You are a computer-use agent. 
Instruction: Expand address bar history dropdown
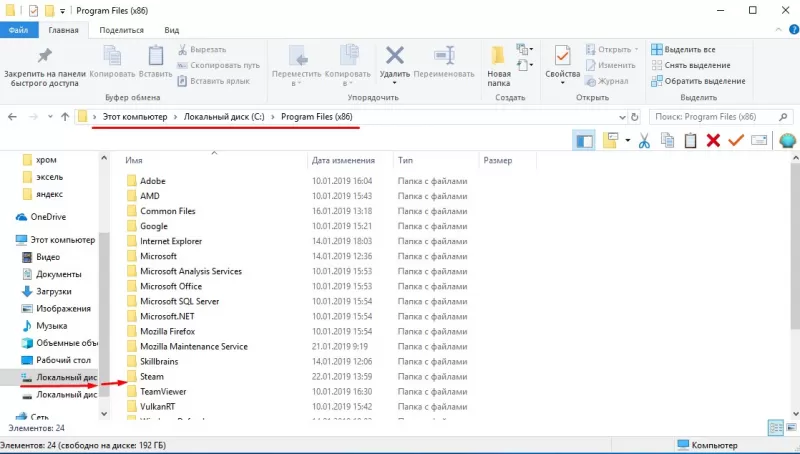click(x=622, y=117)
